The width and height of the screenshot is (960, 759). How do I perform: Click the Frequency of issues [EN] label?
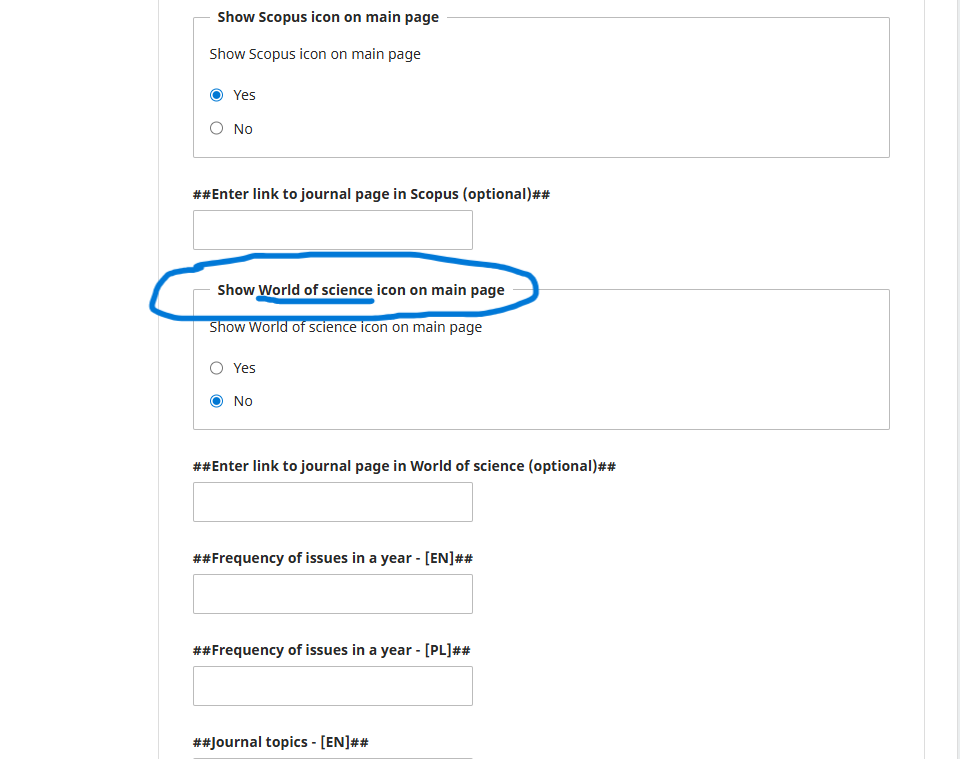332,558
